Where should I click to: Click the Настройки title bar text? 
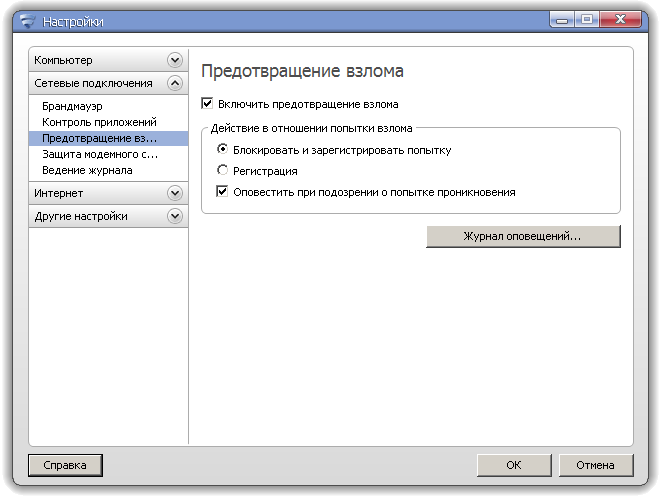pos(73,22)
